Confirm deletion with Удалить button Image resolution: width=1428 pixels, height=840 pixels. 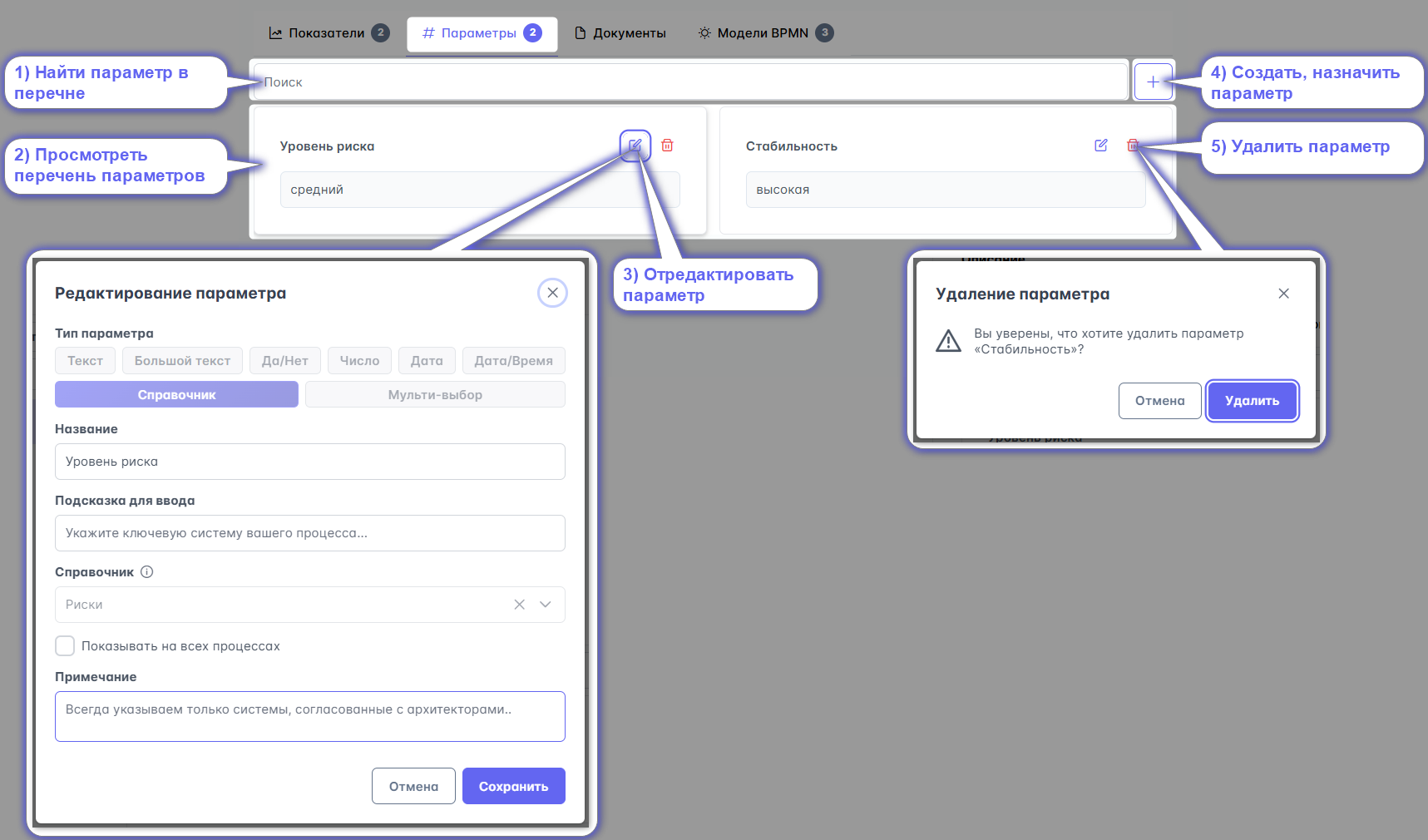pyautogui.click(x=1252, y=401)
